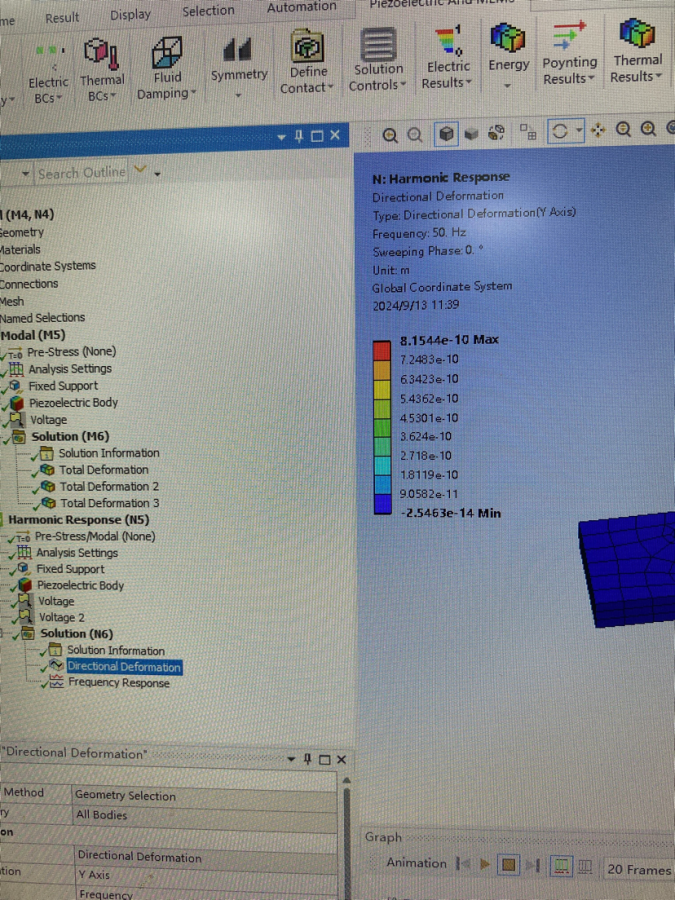
Task: Pin the Outline panel
Action: pos(298,136)
